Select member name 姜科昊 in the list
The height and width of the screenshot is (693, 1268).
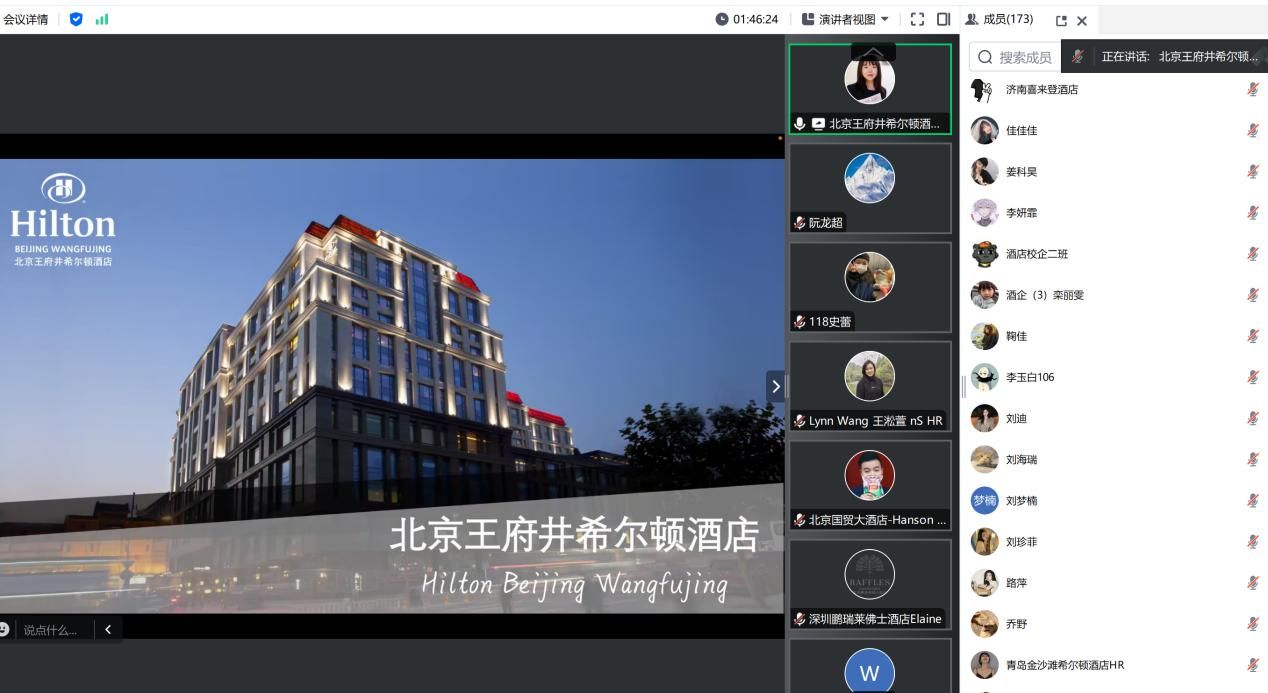click(x=1021, y=172)
